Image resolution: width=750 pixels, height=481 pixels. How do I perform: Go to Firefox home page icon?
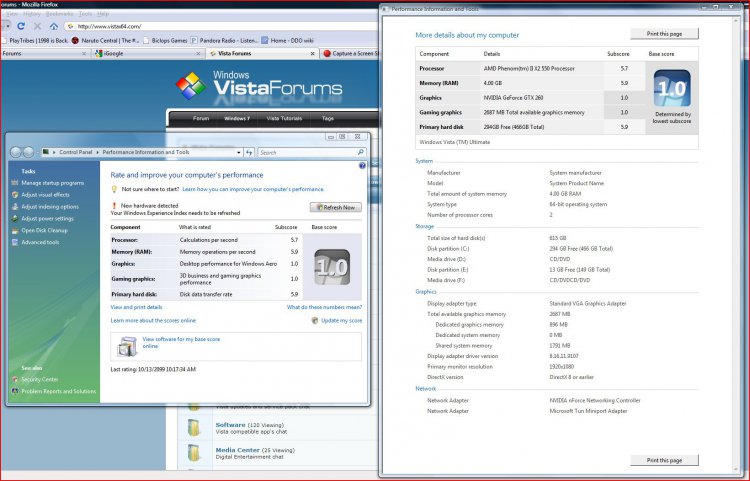(54, 26)
